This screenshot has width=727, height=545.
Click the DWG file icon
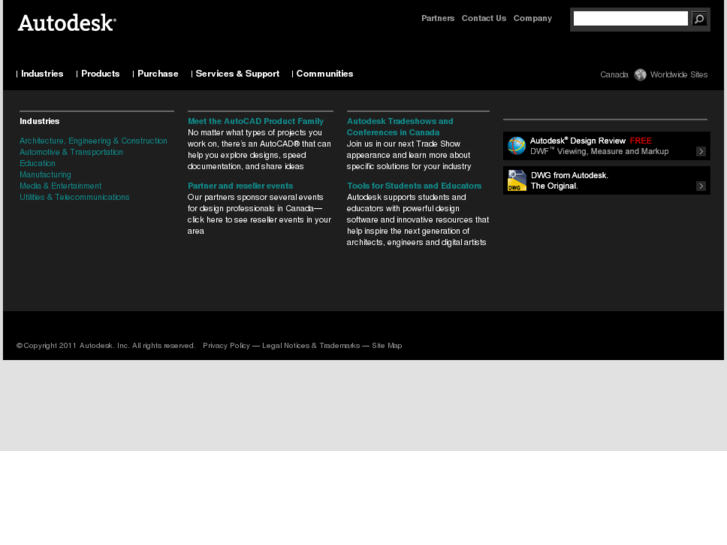click(x=517, y=180)
